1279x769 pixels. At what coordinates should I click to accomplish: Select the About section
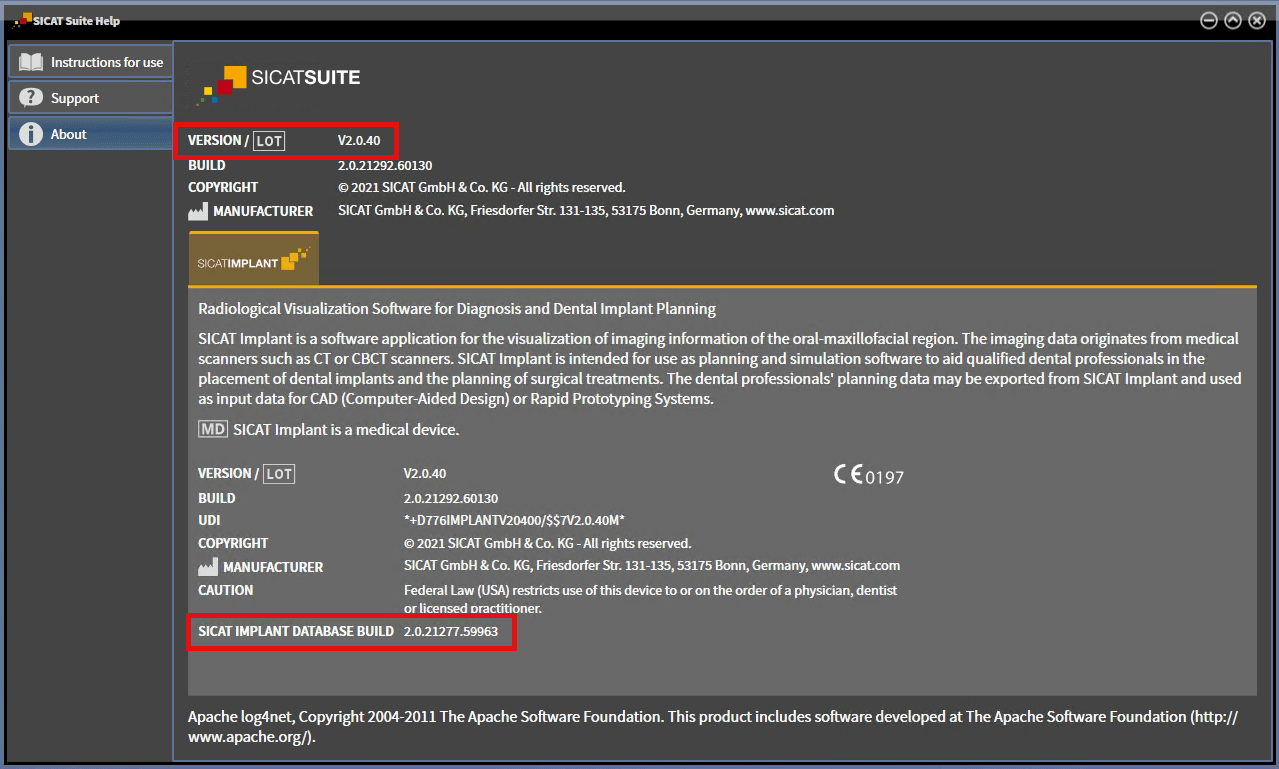coord(91,134)
